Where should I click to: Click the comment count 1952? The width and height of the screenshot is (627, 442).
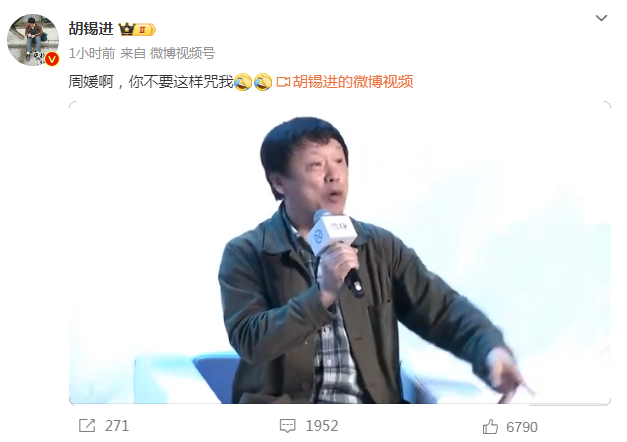click(322, 426)
